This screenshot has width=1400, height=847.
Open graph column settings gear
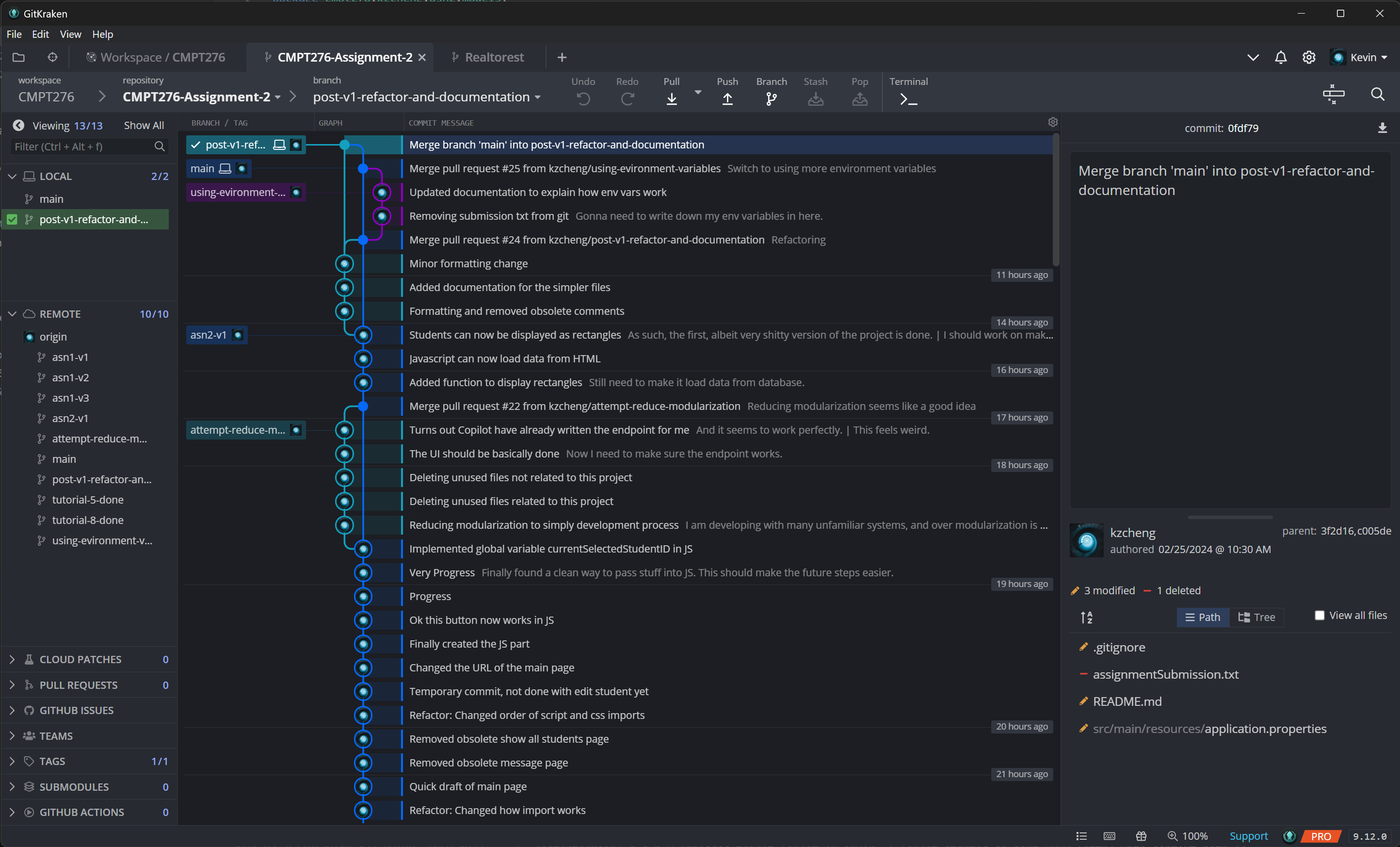coord(1052,122)
